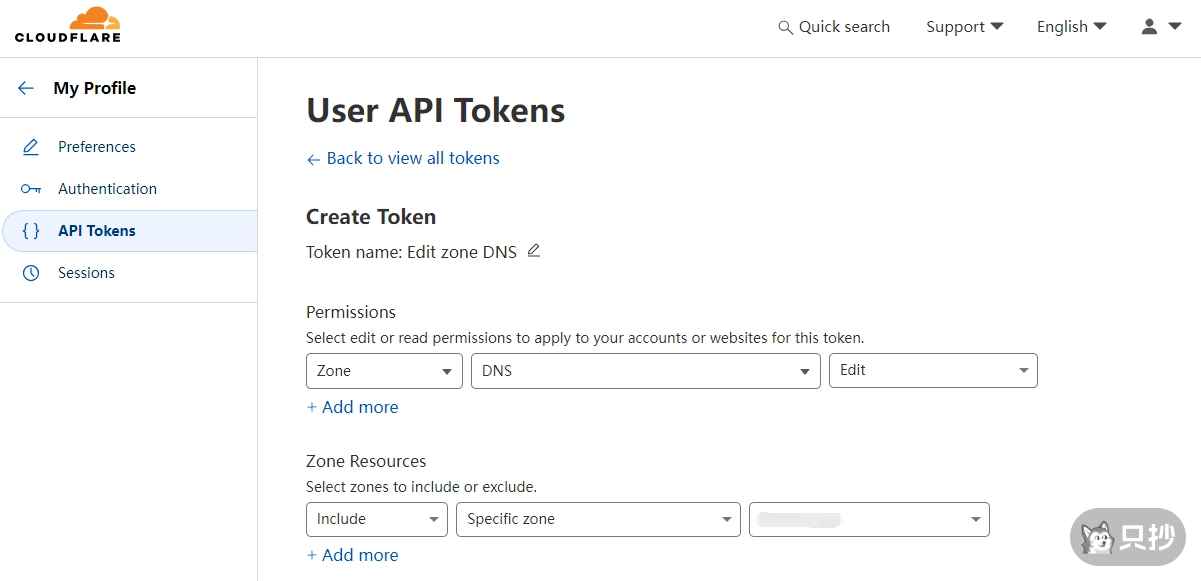Click the Cloudflare logo

(x=67, y=25)
